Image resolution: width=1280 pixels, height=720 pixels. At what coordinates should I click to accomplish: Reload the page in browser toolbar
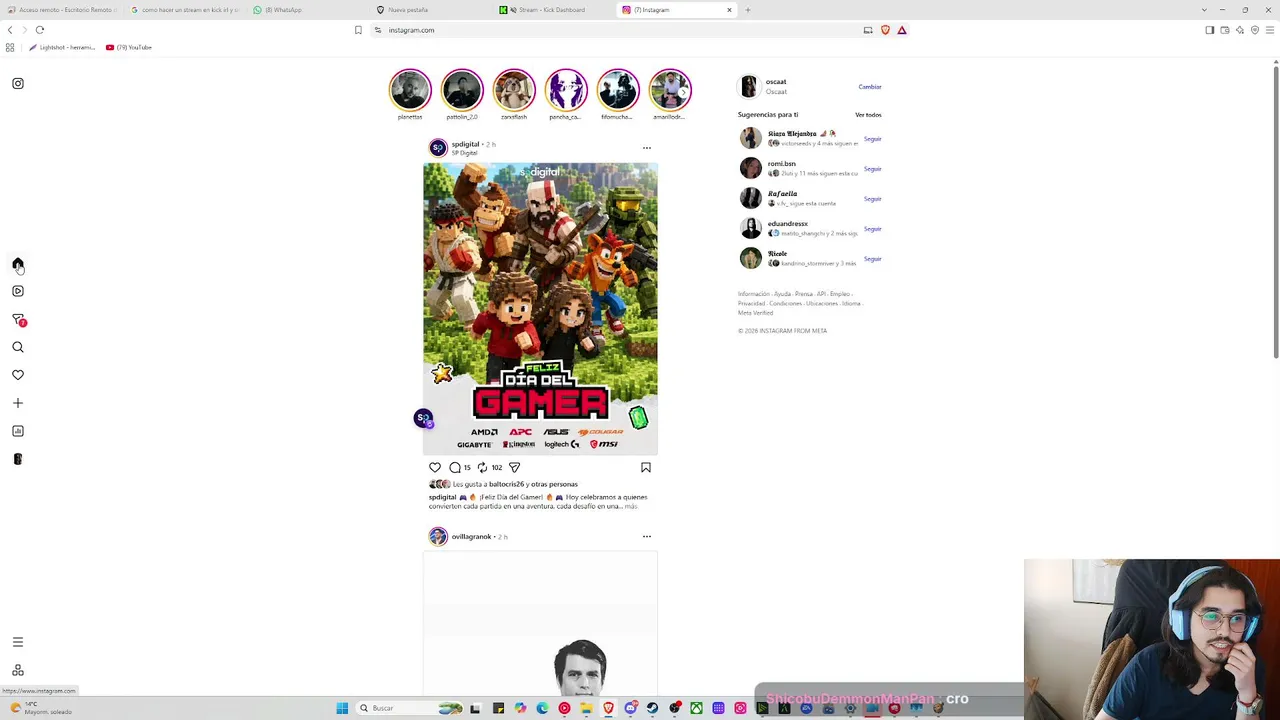[40, 30]
